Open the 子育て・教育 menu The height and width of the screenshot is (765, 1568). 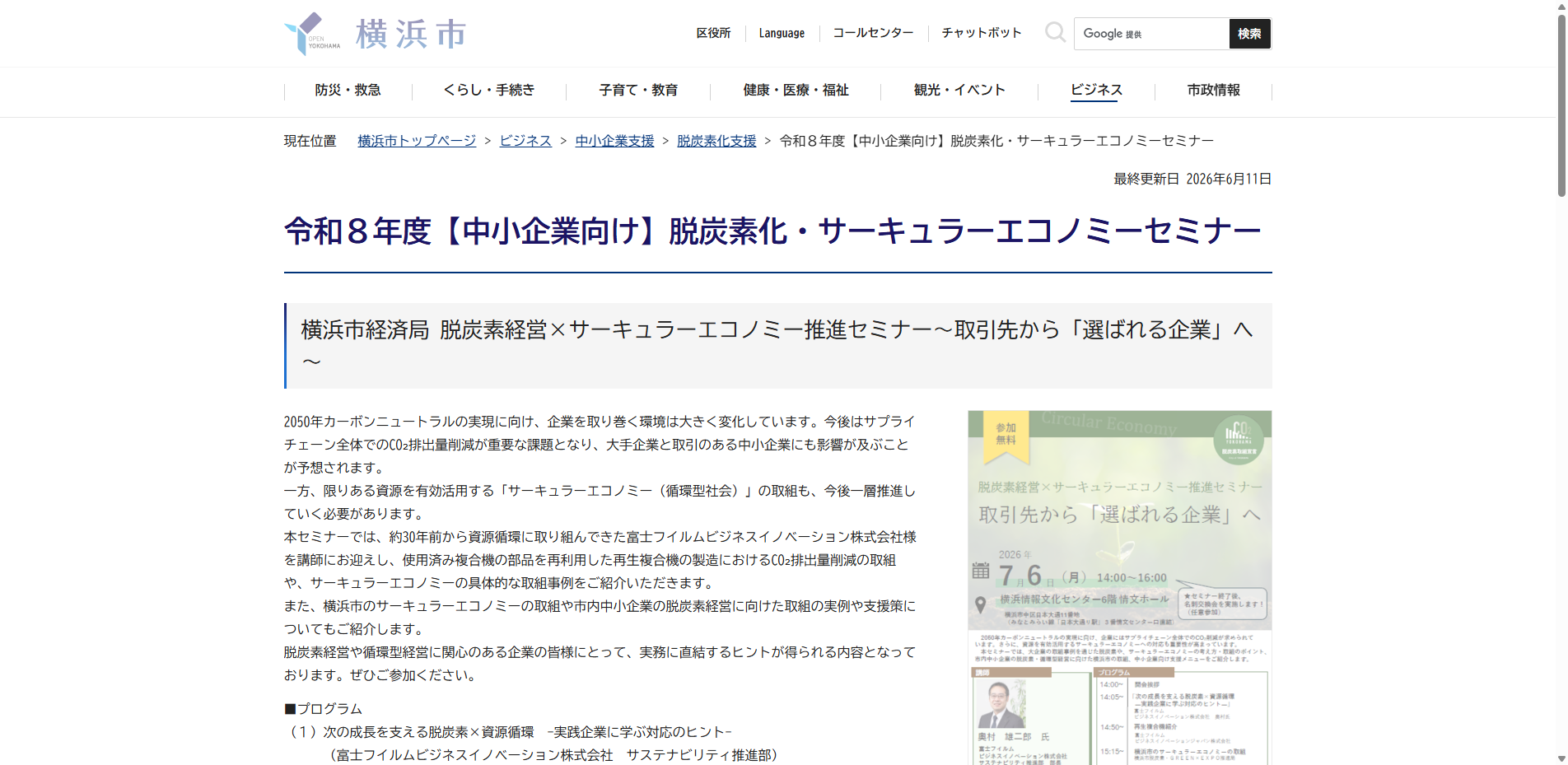(638, 90)
